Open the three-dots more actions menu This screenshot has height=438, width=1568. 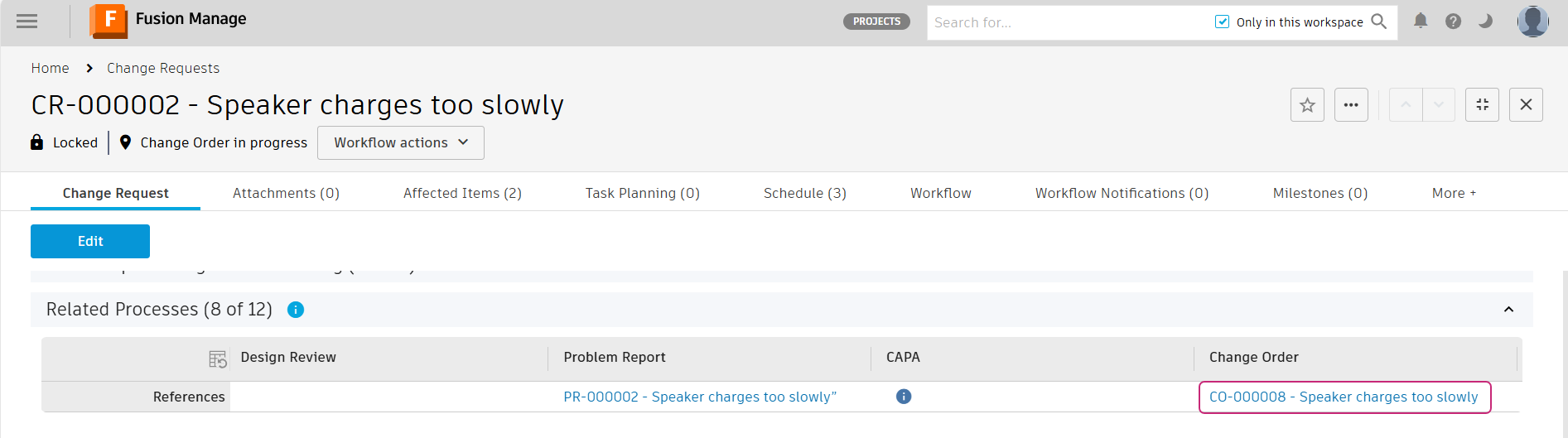click(1351, 105)
